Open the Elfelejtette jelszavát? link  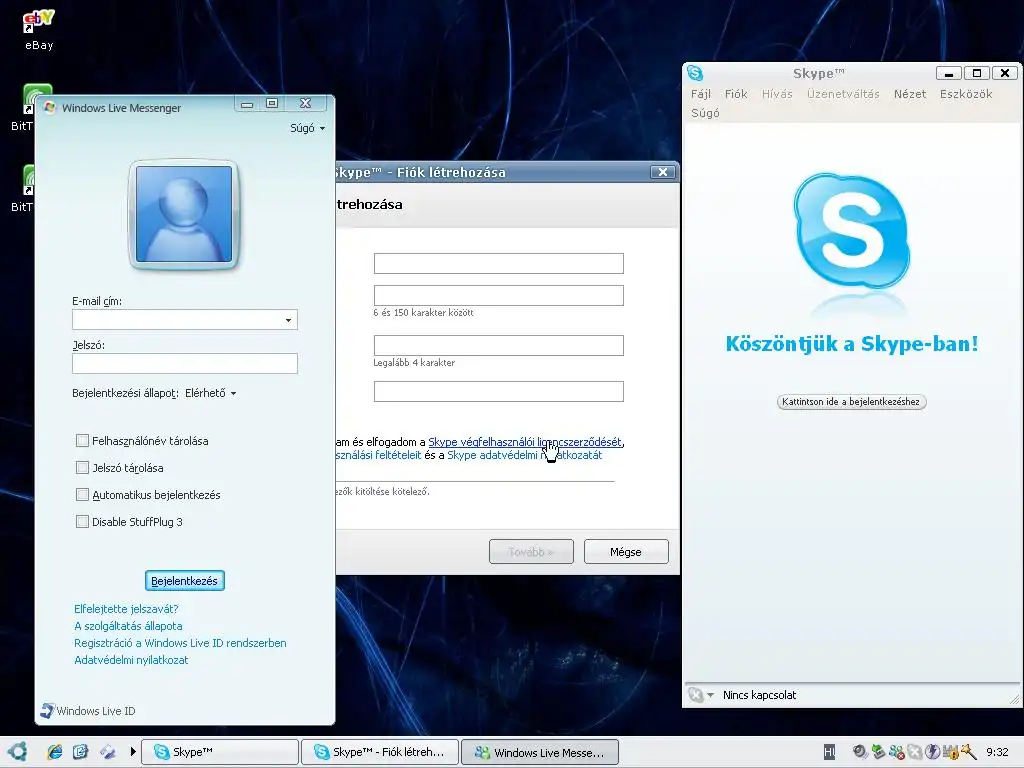point(126,609)
